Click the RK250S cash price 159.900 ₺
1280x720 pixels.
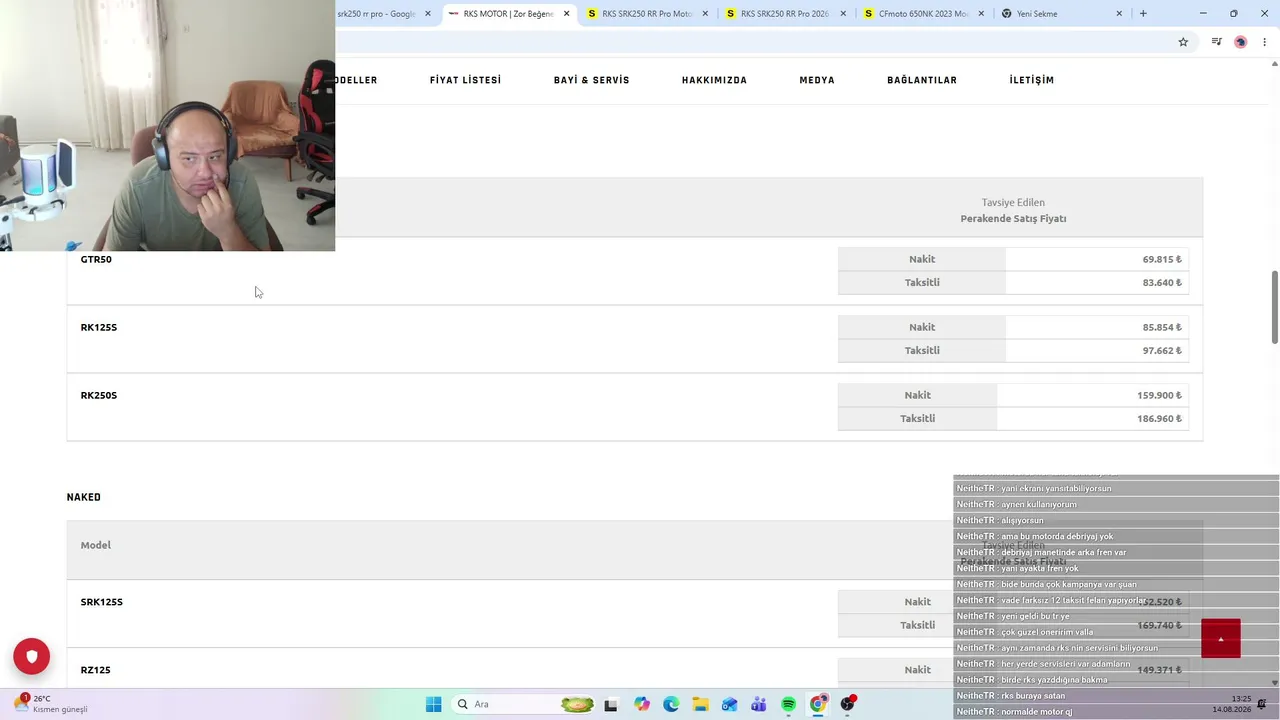(1159, 395)
